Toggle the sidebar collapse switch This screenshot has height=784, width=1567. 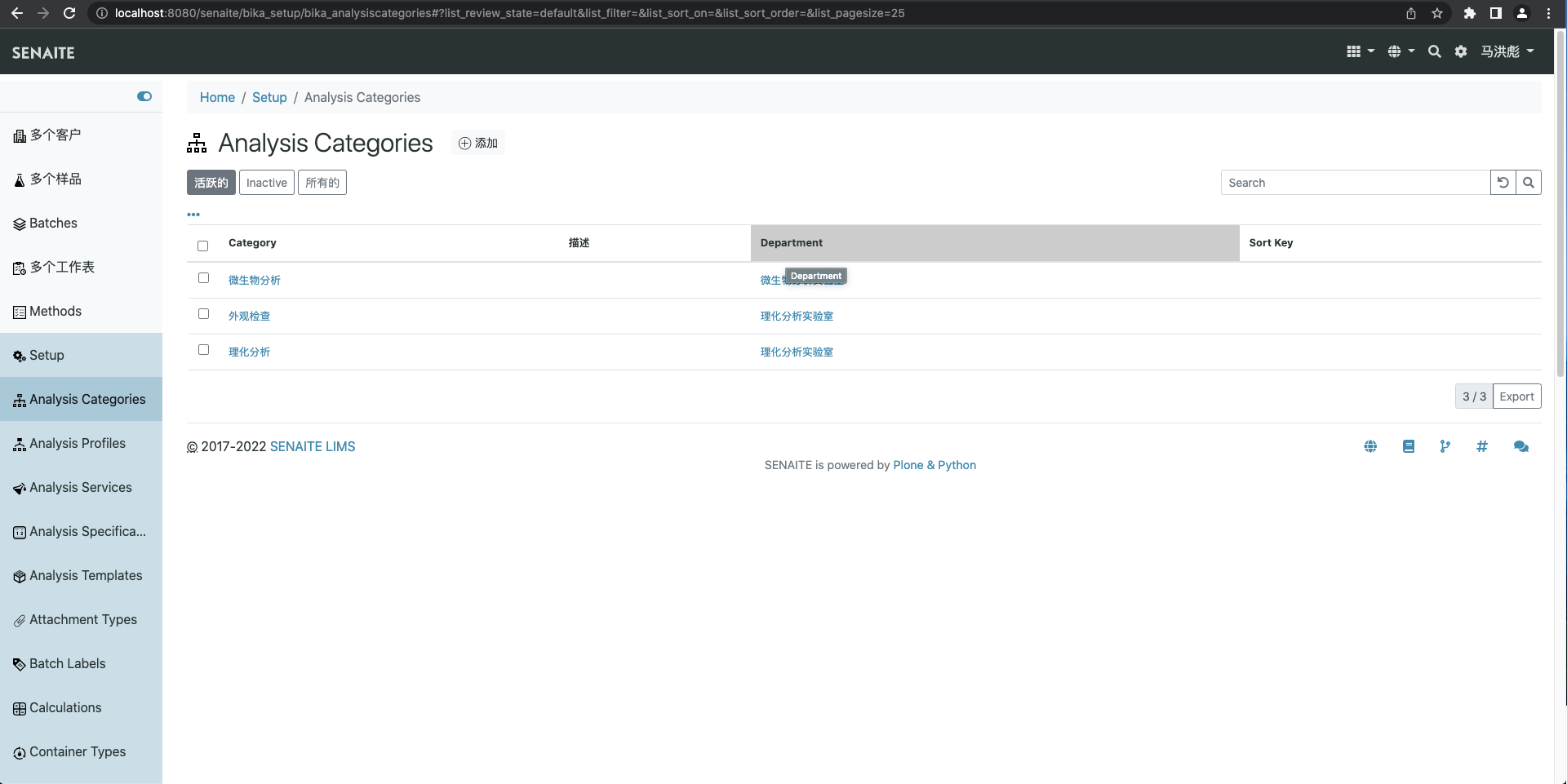(x=144, y=96)
